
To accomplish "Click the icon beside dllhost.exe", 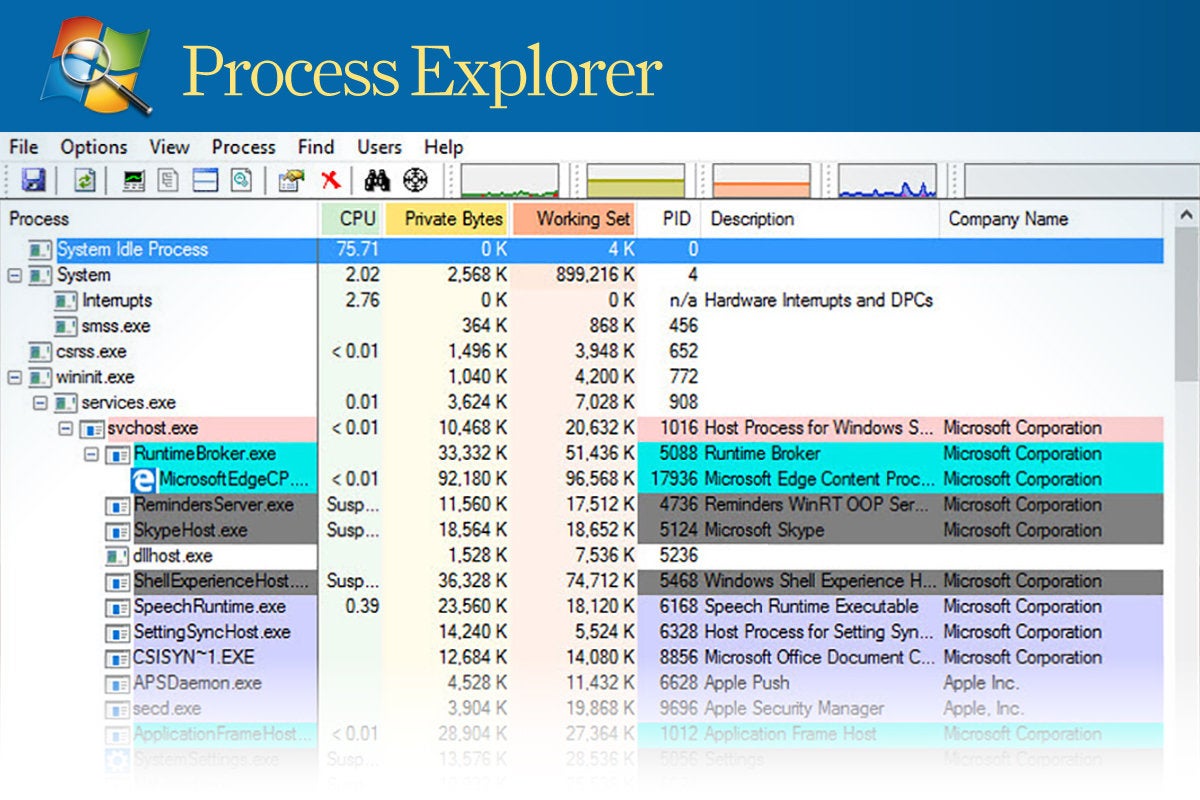I will tap(117, 556).
